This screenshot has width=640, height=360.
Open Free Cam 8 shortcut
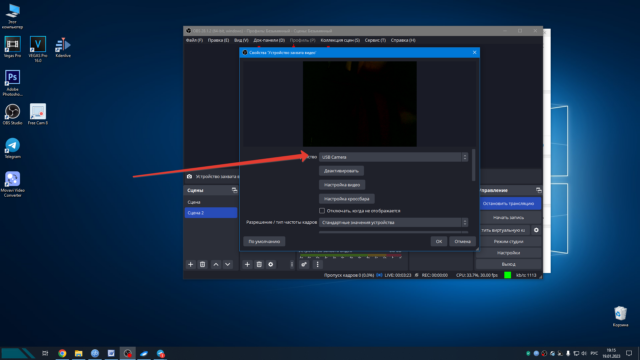38,115
